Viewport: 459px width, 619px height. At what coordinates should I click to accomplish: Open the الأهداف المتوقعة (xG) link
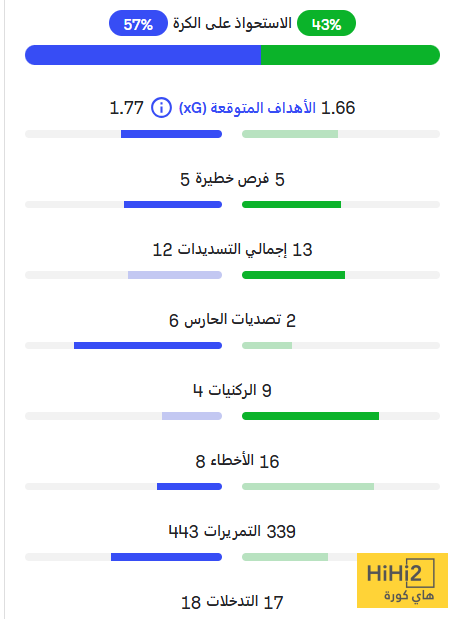[x=247, y=108]
